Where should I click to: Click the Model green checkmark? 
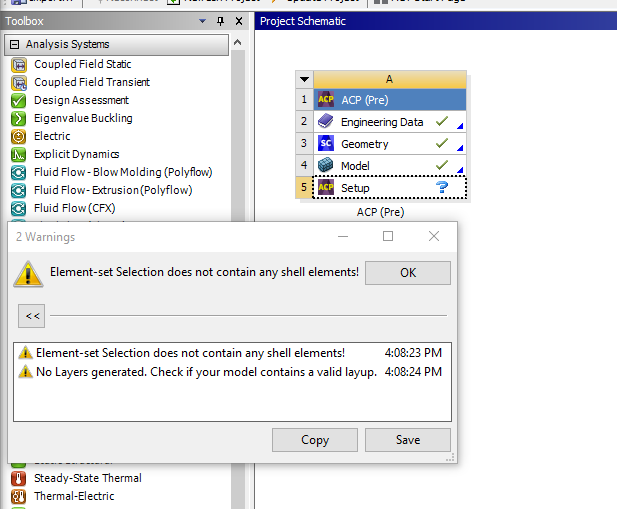tap(442, 165)
